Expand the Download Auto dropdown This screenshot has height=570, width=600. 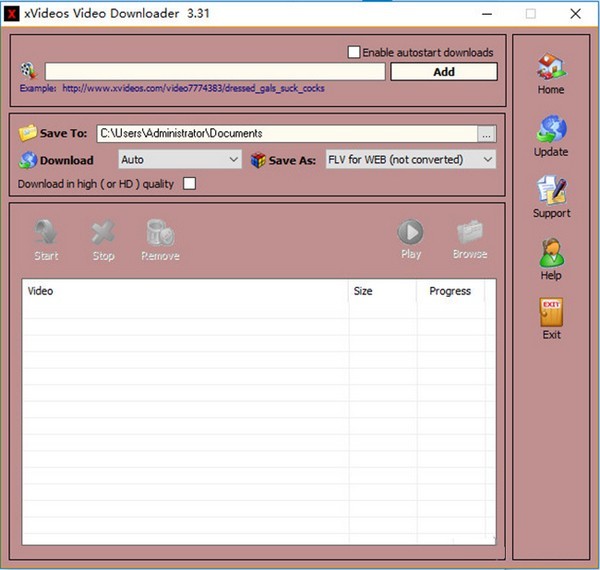click(180, 159)
